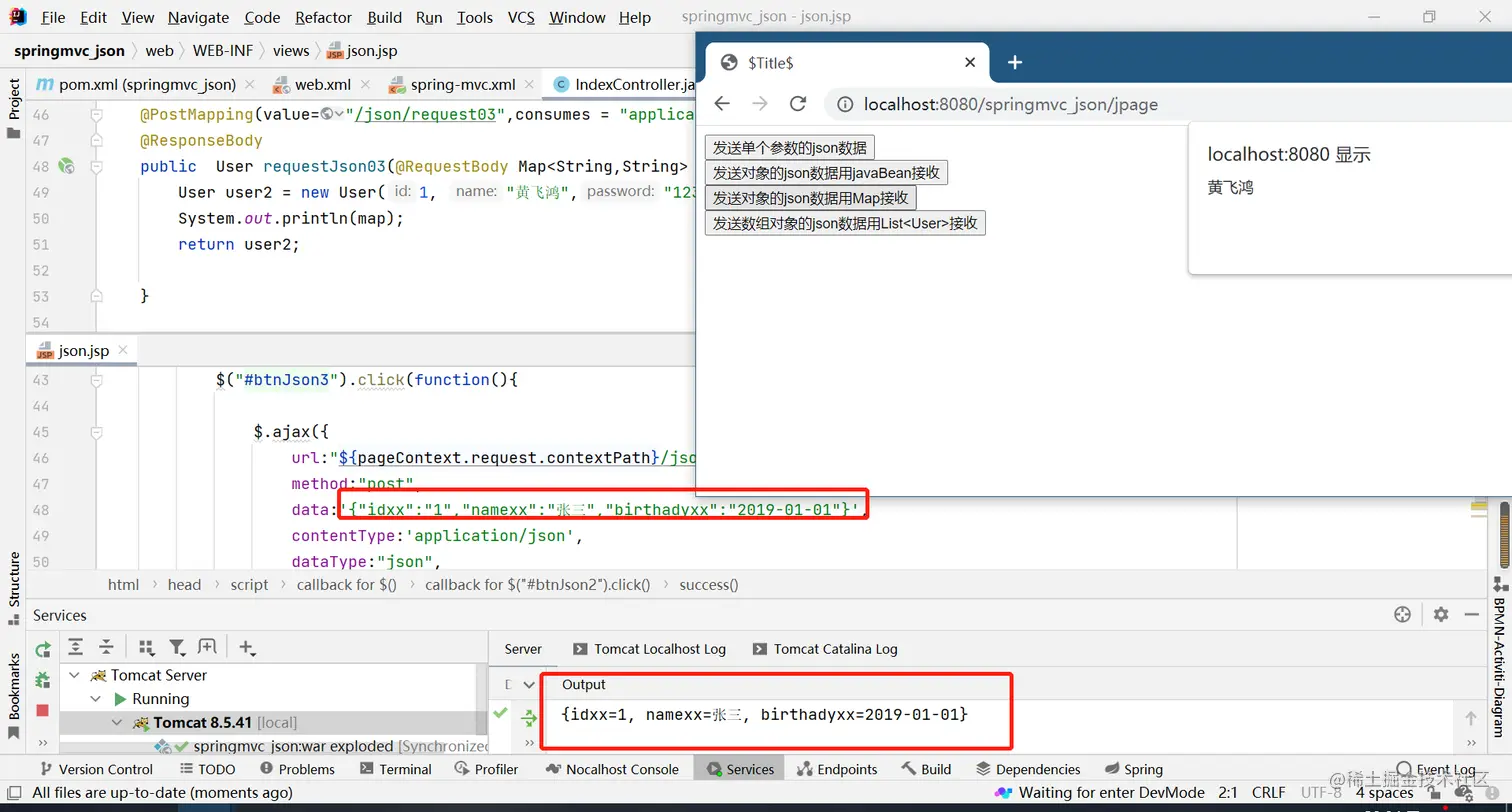Click the 发送单个参数的json数据 button in browser
Image resolution: width=1512 pixels, height=812 pixels.
(x=790, y=148)
